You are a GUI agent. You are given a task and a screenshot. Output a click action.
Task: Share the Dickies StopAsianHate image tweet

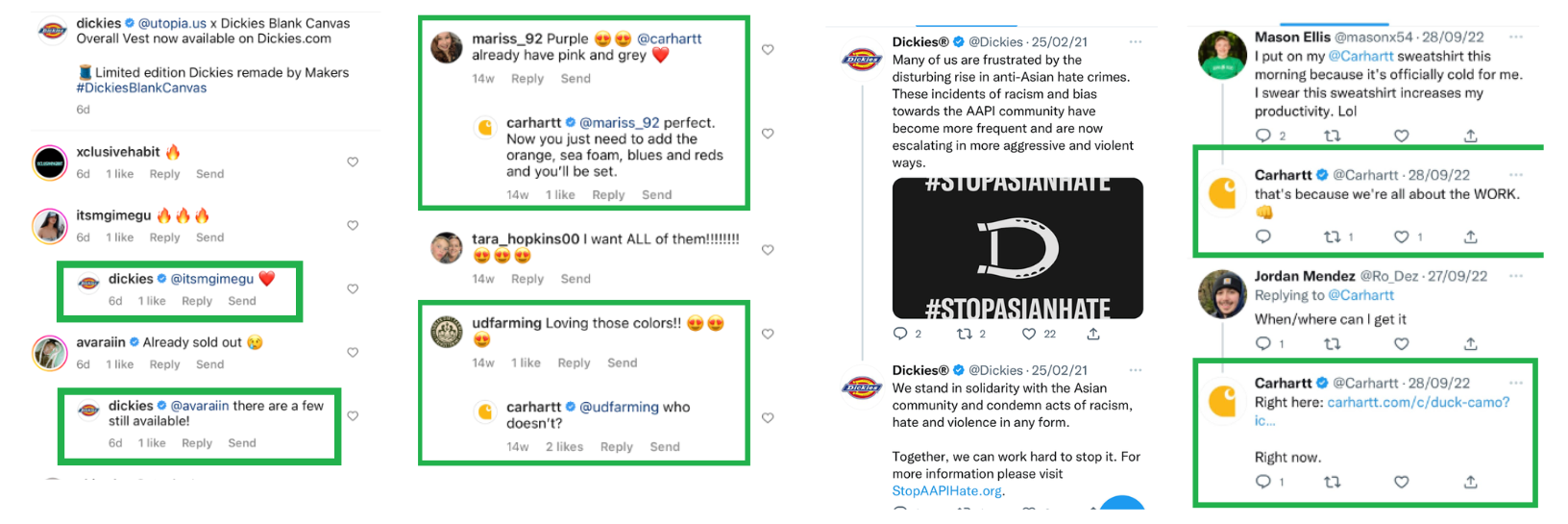pos(1093,334)
